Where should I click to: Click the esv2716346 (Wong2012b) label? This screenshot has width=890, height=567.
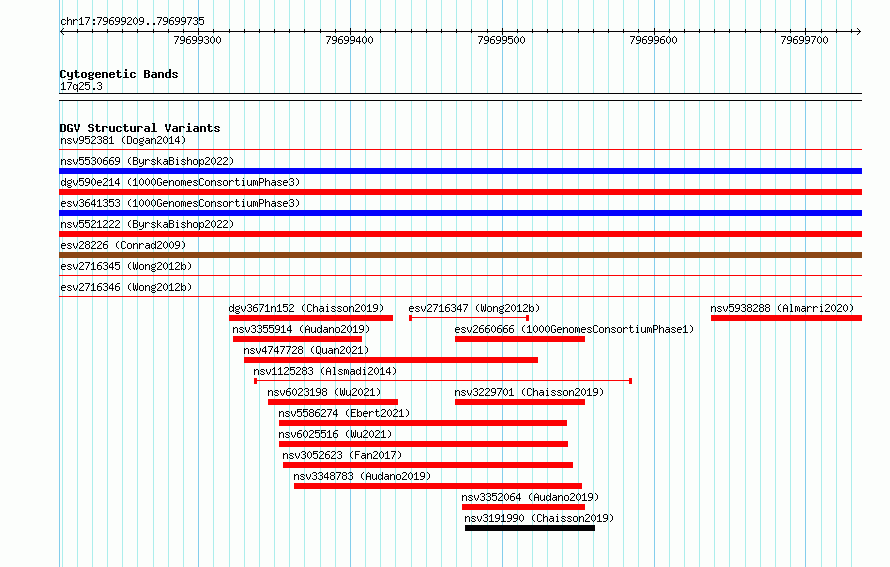pos(126,287)
